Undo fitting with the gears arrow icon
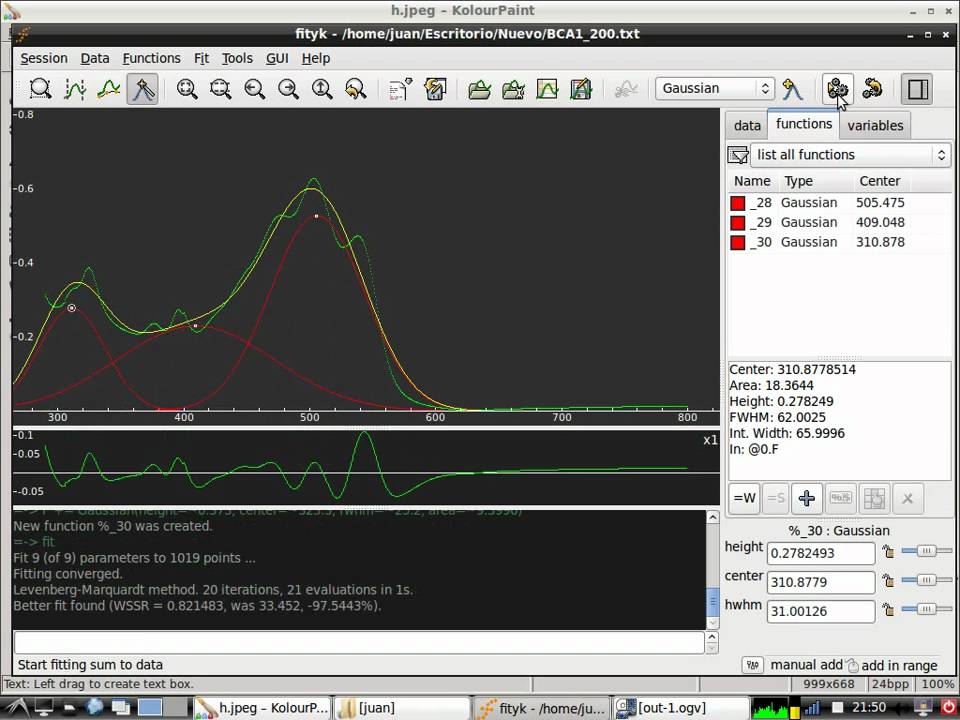 (872, 89)
